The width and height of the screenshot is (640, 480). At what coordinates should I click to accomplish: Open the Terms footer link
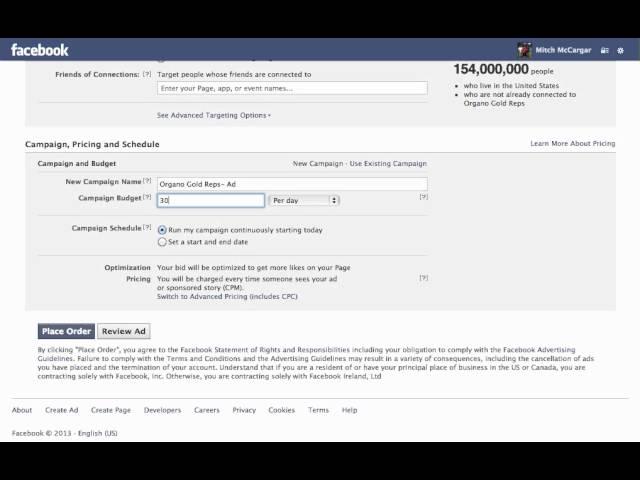click(318, 410)
